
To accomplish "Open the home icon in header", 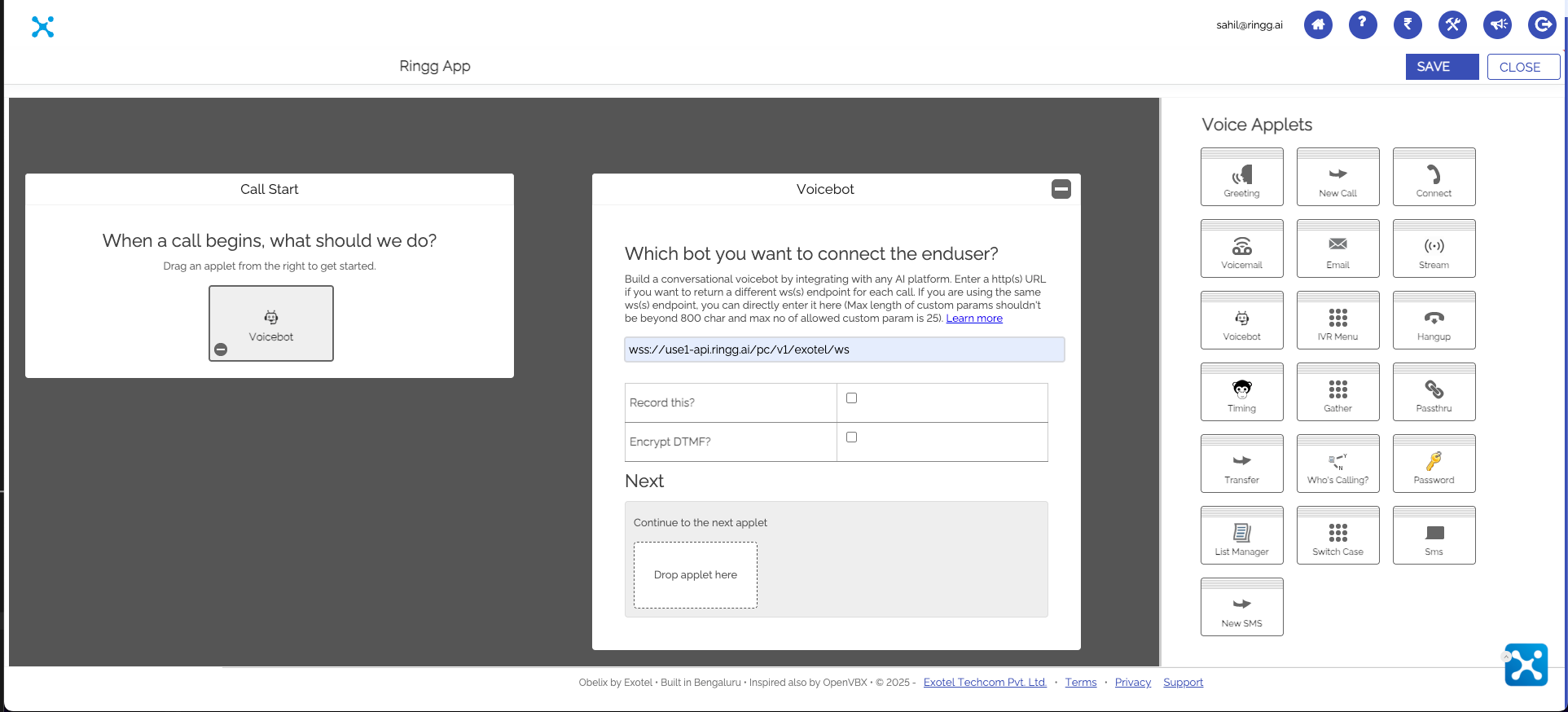I will click(1318, 24).
